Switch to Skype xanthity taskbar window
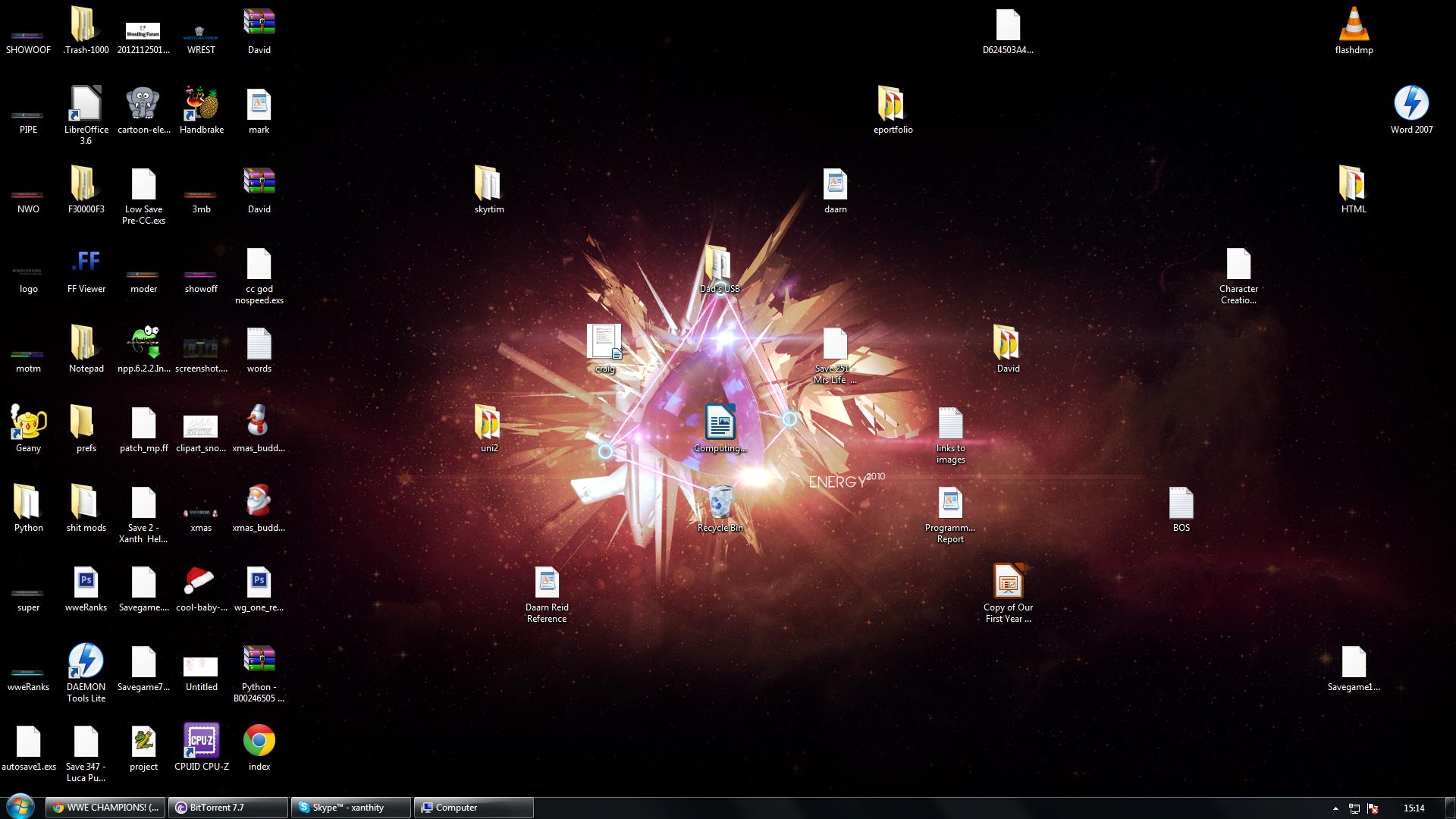The height and width of the screenshot is (819, 1456). tap(350, 808)
